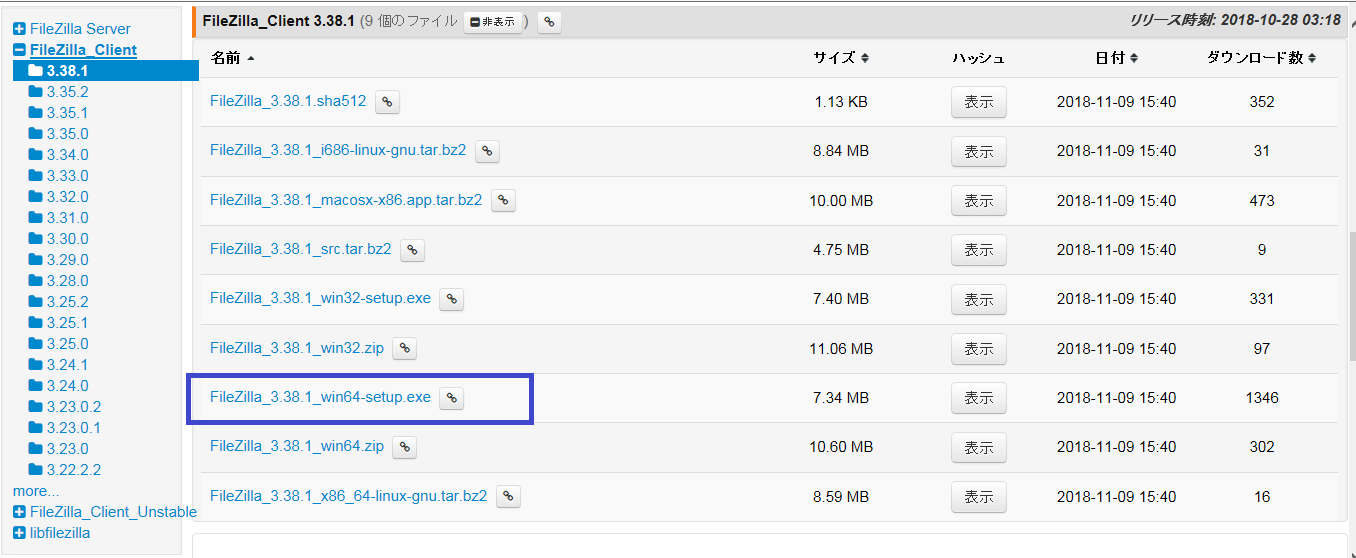Click link icon beside x86_64-linux-gnu.tar.bz2 file

click(x=508, y=496)
